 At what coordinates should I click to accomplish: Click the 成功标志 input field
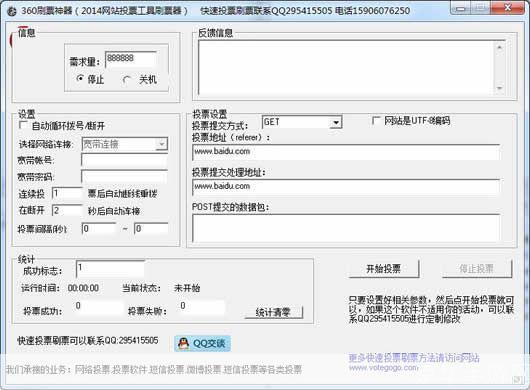pyautogui.click(x=111, y=269)
